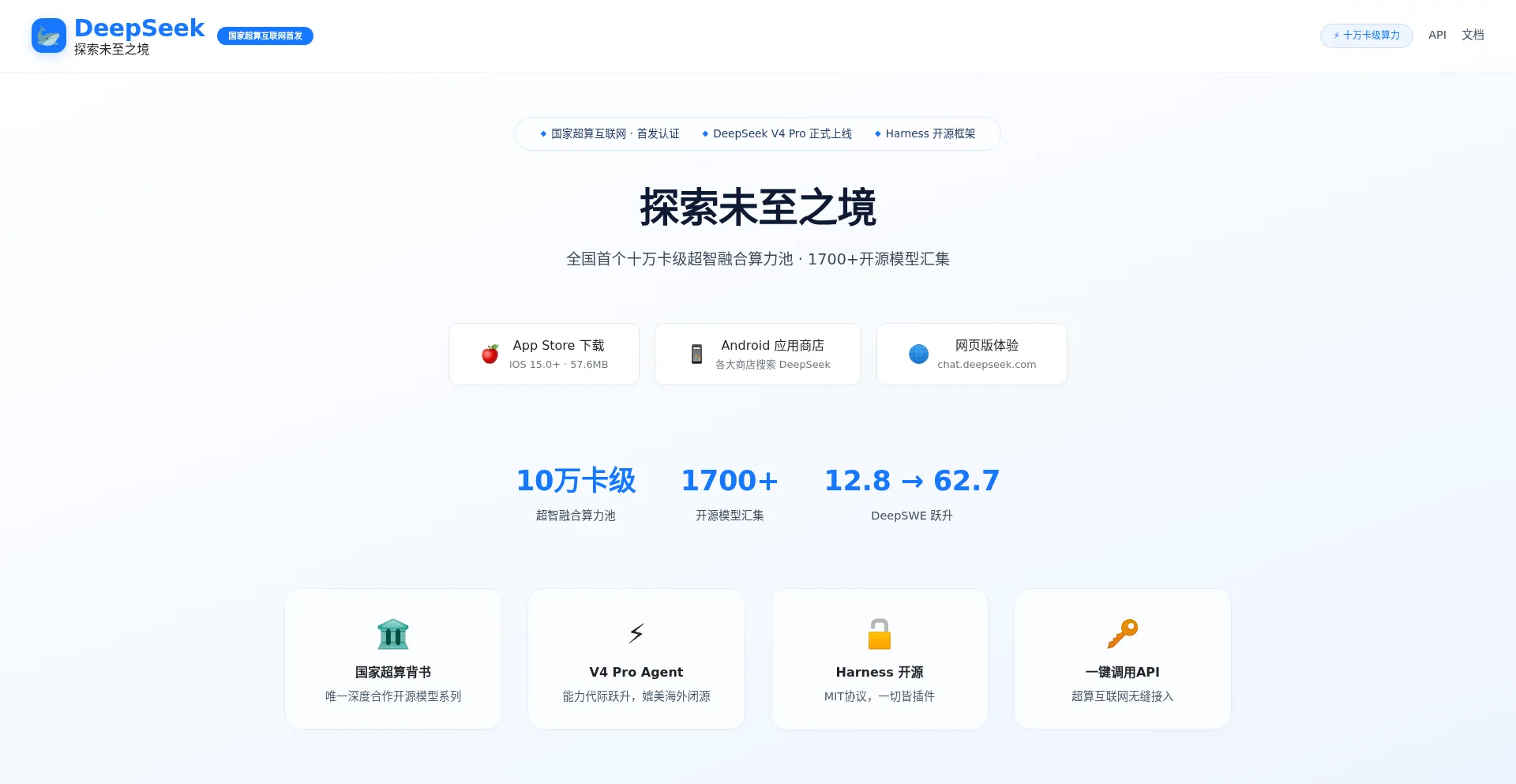The image size is (1516, 784).
Task: Click the lightning bolt icon in V4 Pro Agent card
Action: point(636,633)
